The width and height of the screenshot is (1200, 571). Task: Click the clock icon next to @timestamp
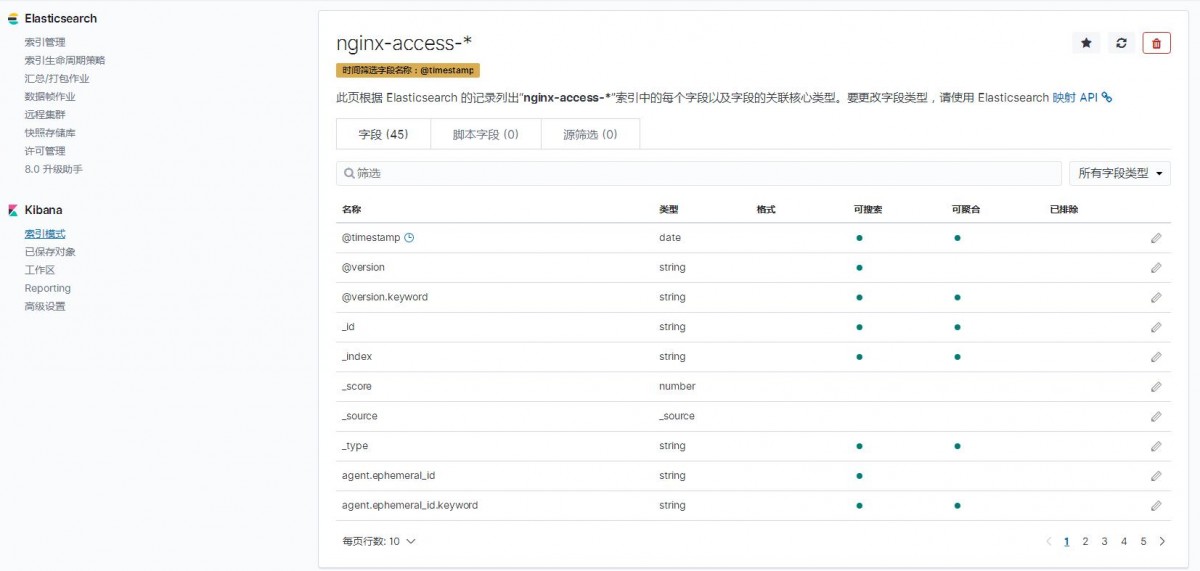point(409,238)
